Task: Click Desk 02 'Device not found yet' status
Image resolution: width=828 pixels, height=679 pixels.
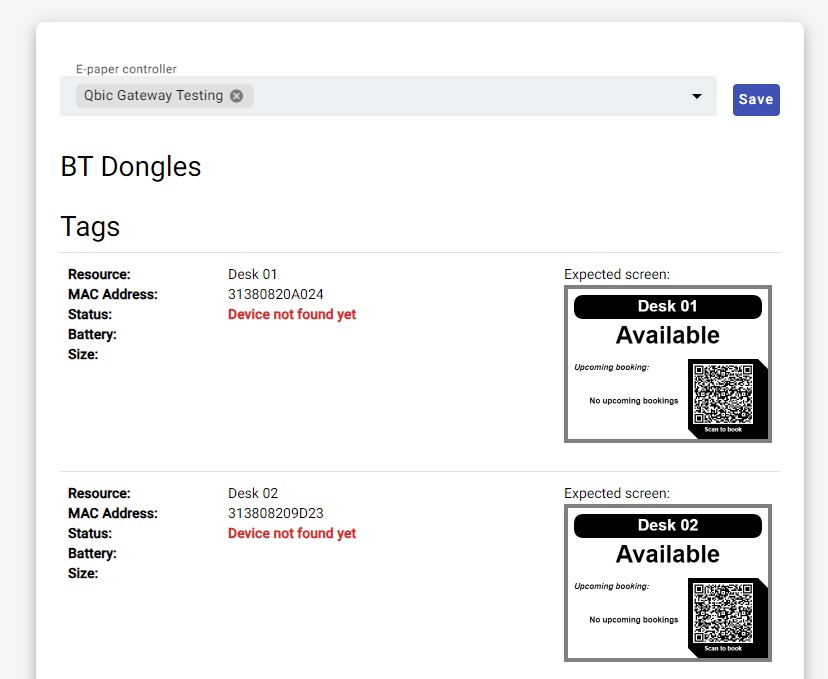Action: click(292, 533)
